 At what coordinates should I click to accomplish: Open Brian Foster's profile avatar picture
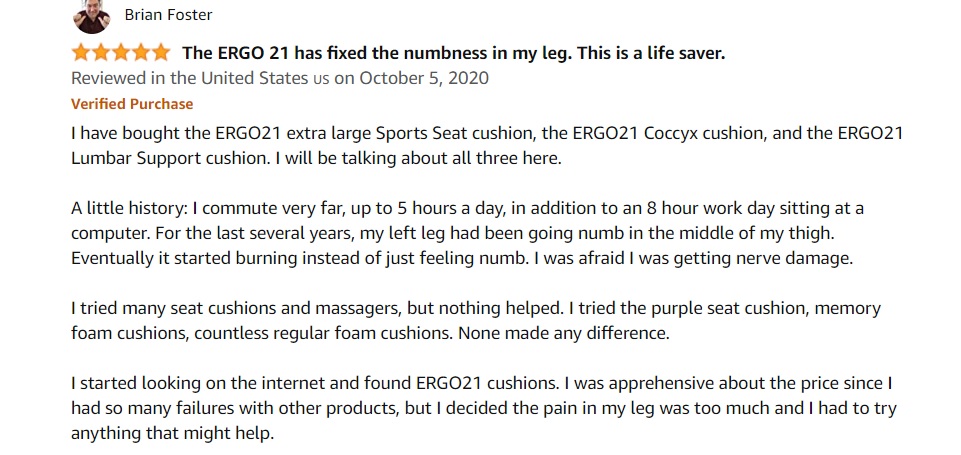pyautogui.click(x=92, y=17)
